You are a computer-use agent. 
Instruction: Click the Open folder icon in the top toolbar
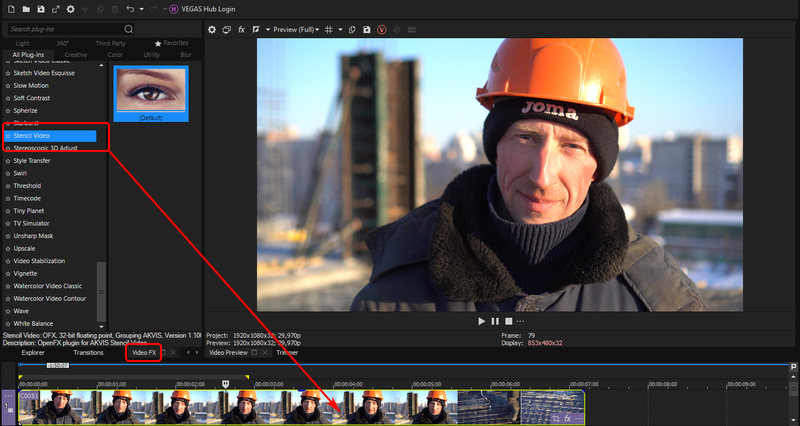[26, 9]
